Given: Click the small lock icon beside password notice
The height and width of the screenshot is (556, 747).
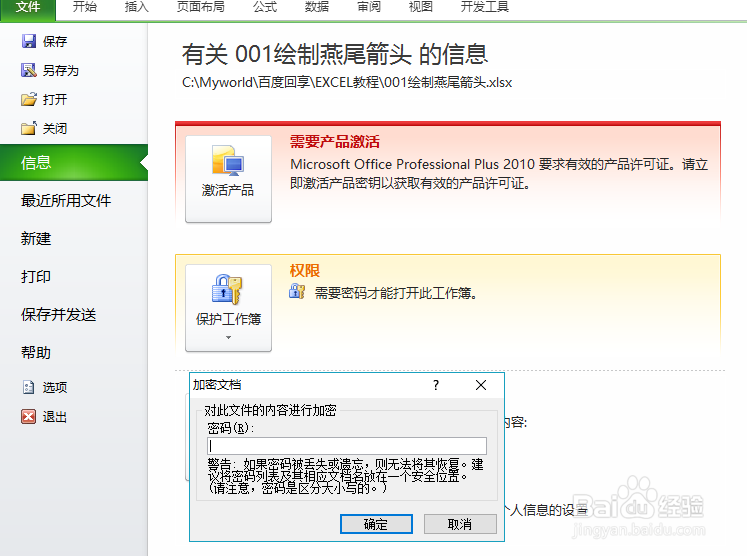Looking at the screenshot, I should click(297, 291).
